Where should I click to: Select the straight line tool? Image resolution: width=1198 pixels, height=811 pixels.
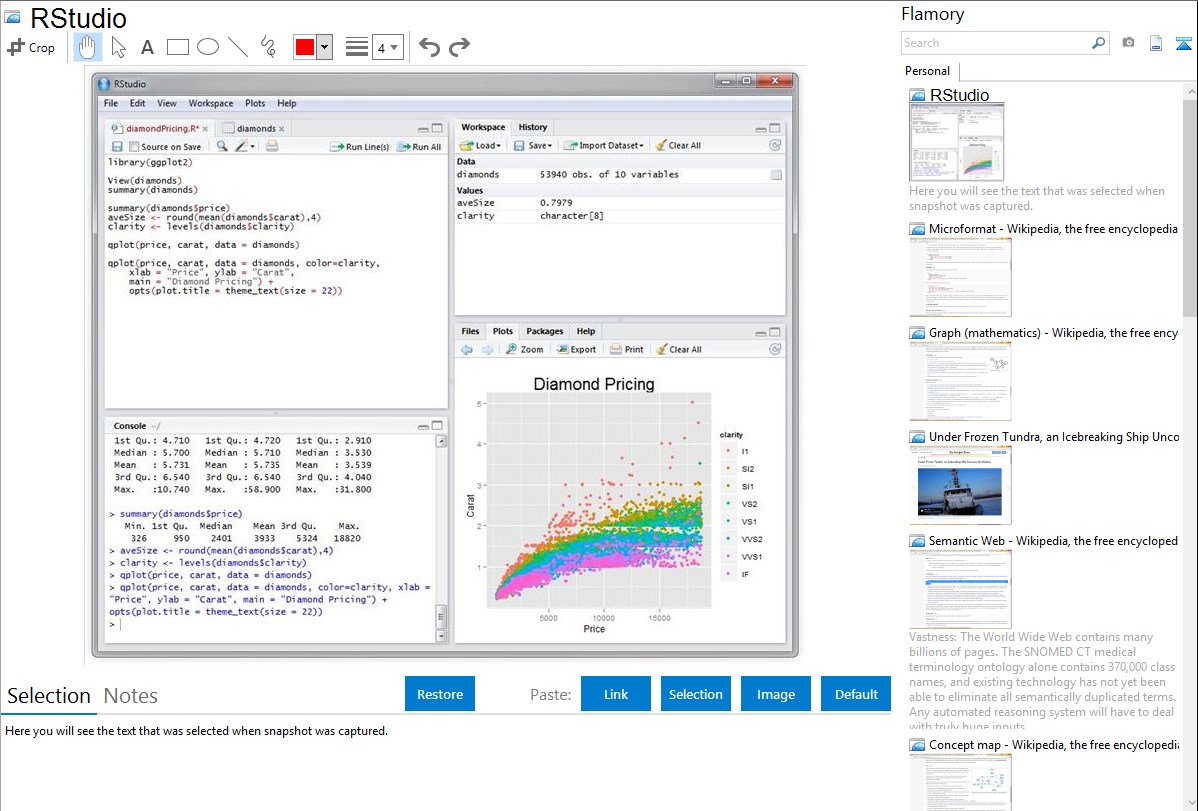click(x=238, y=47)
